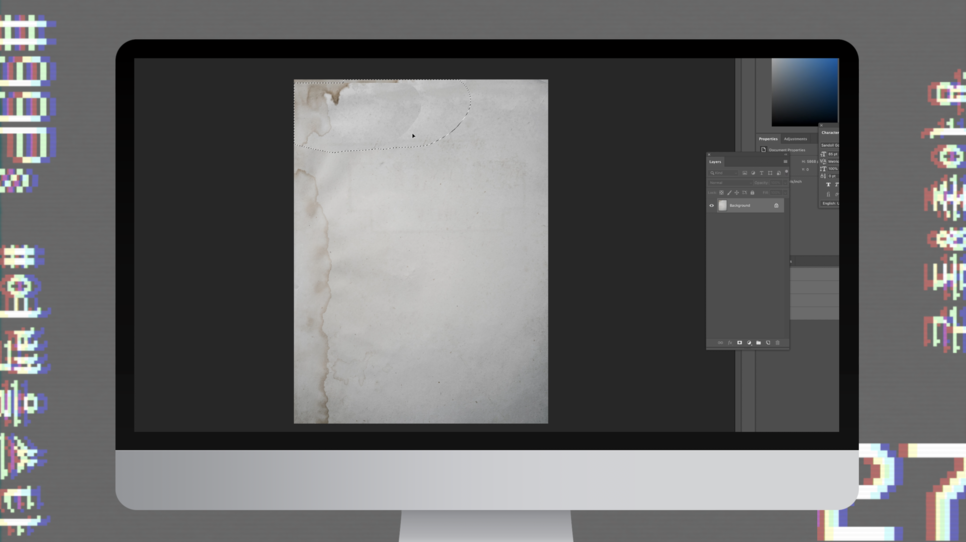
Task: Open the Kind filter dropdown
Action: 723,173
